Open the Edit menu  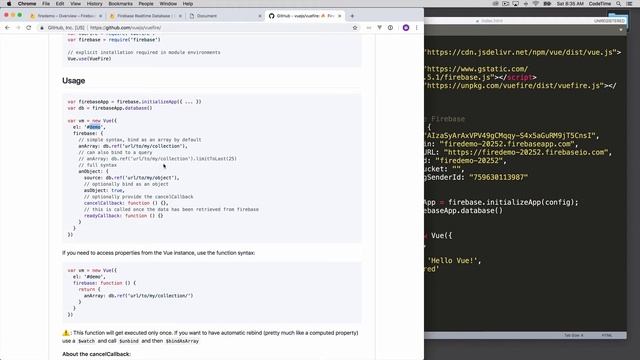[60, 4]
